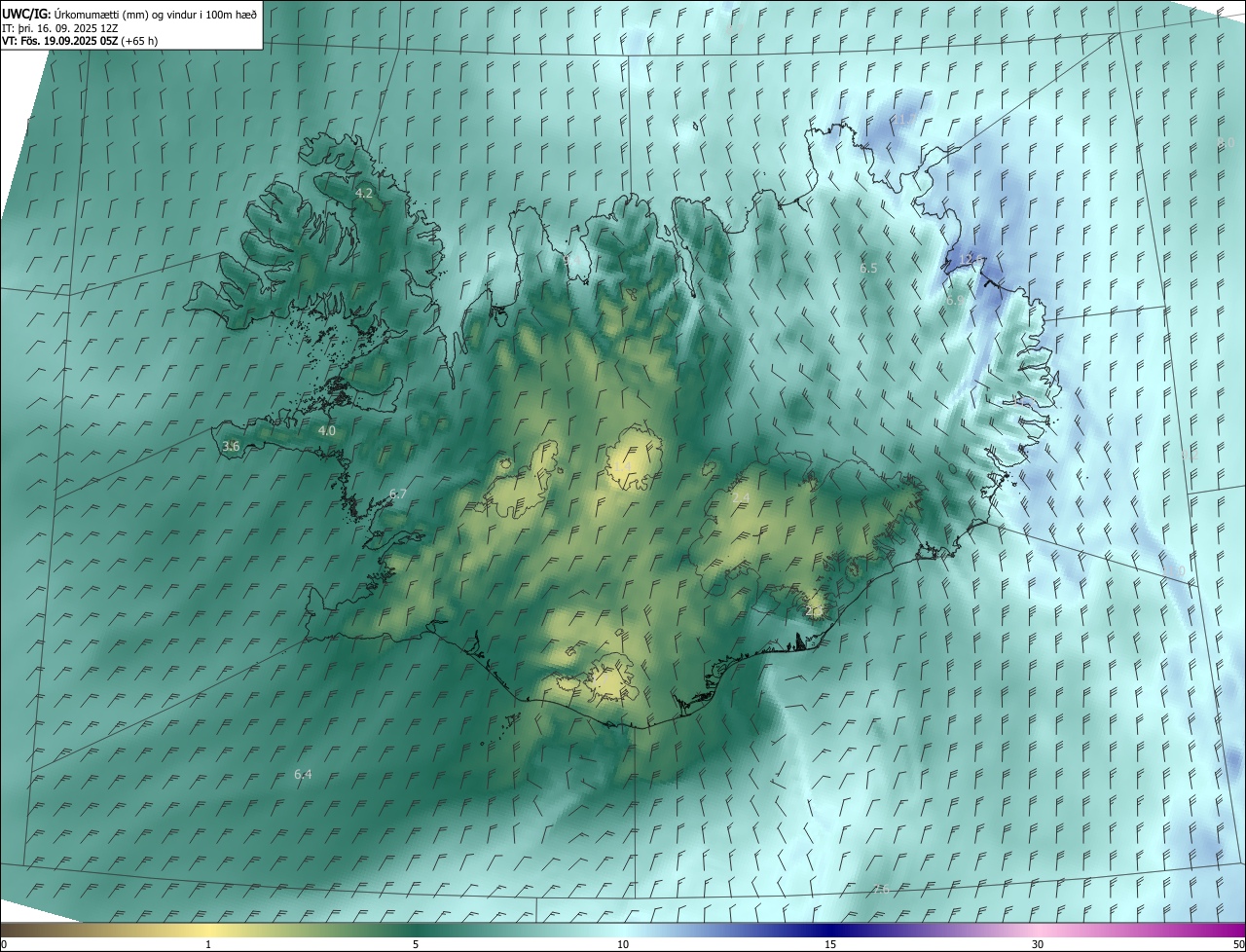
Task: Click the 2.4 value on the large glacier
Action: [x=741, y=497]
